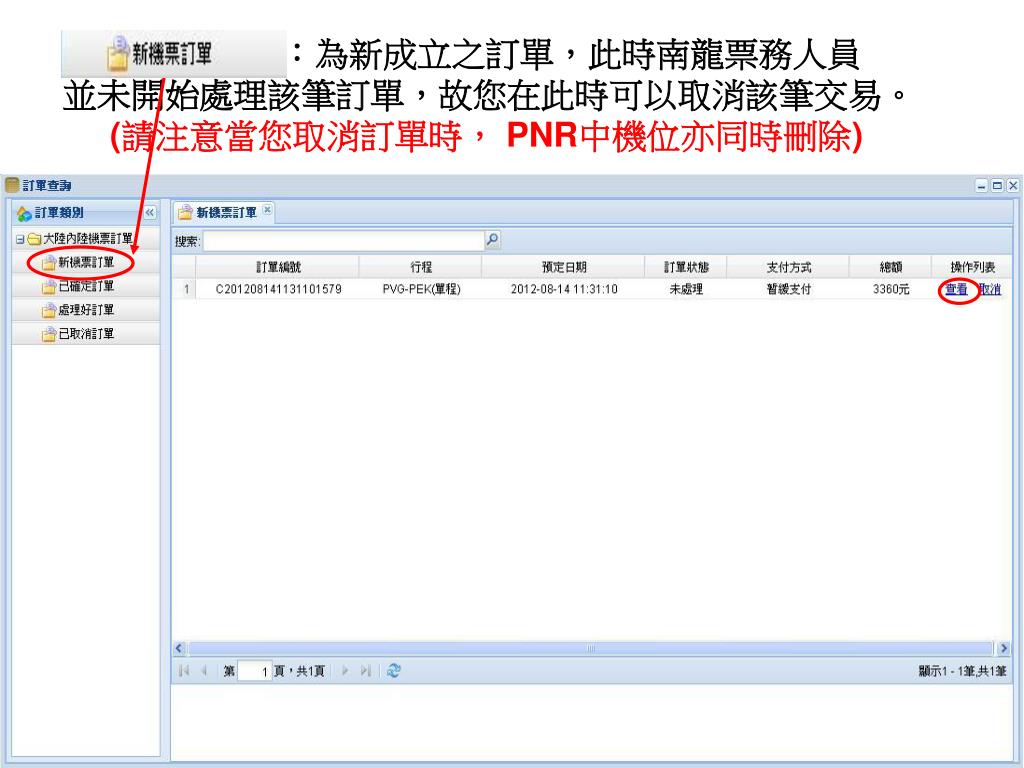Switch to the 新機票訂單 tab

[226, 212]
